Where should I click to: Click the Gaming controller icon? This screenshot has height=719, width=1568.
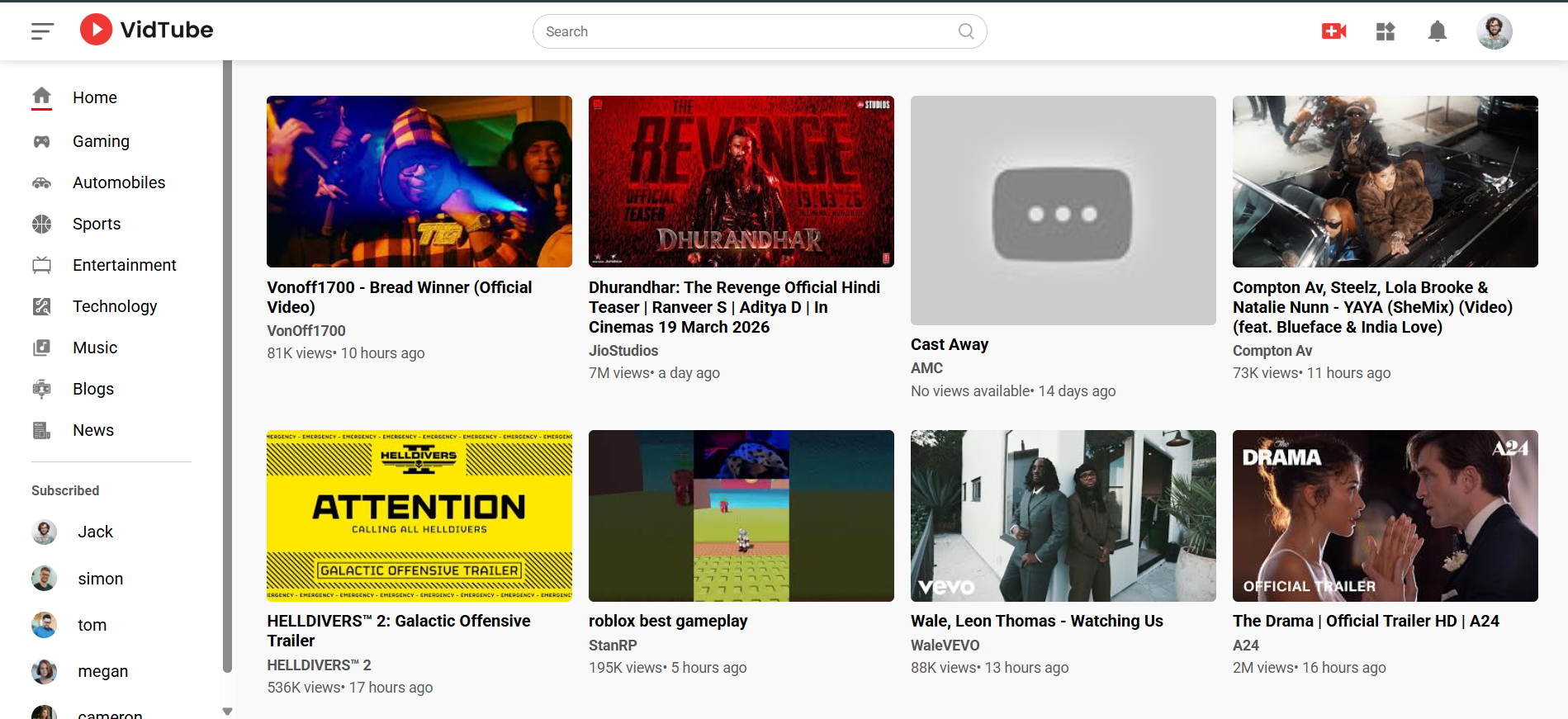coord(41,141)
